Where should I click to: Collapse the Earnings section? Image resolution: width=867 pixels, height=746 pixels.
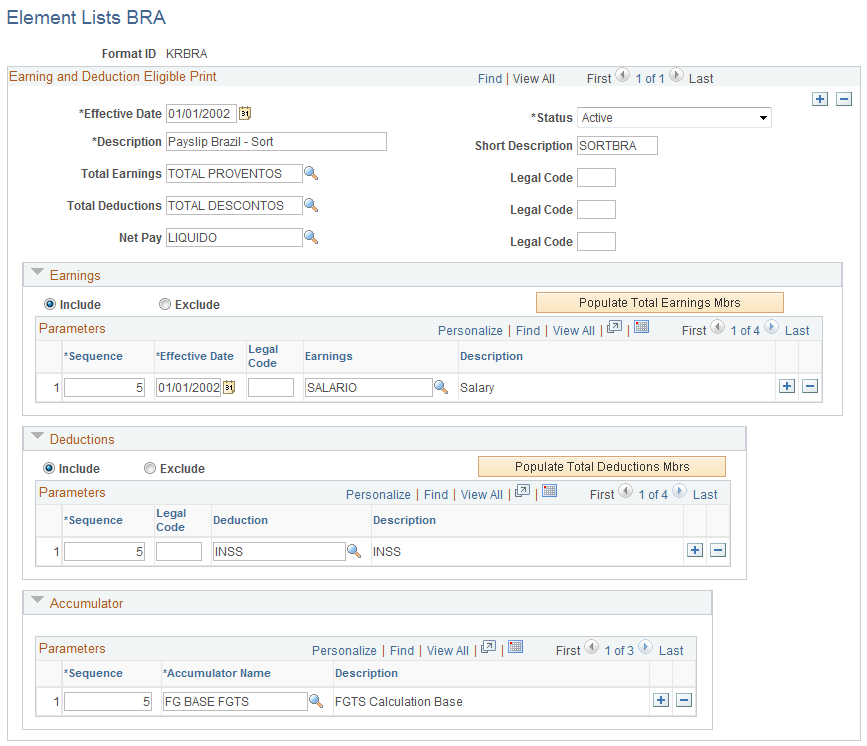38,272
